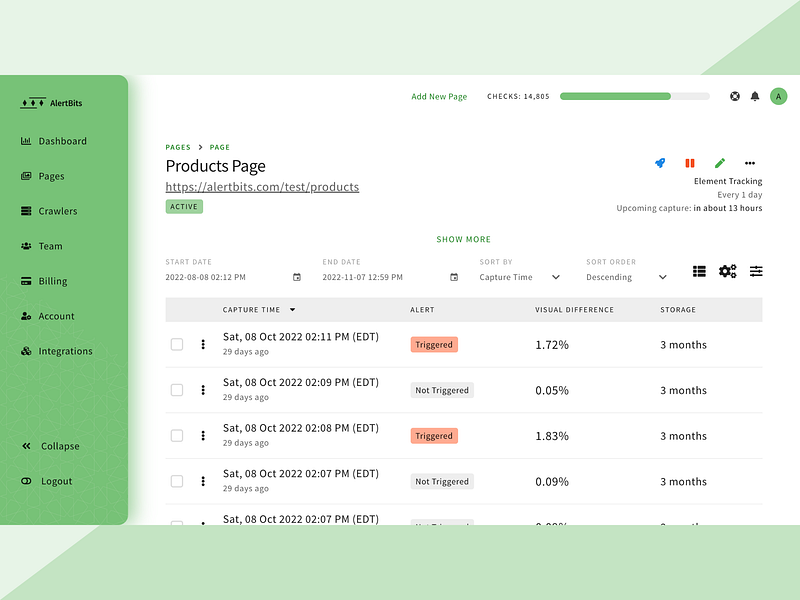
Task: Open the alertbits.com/test/products URL
Action: (262, 187)
